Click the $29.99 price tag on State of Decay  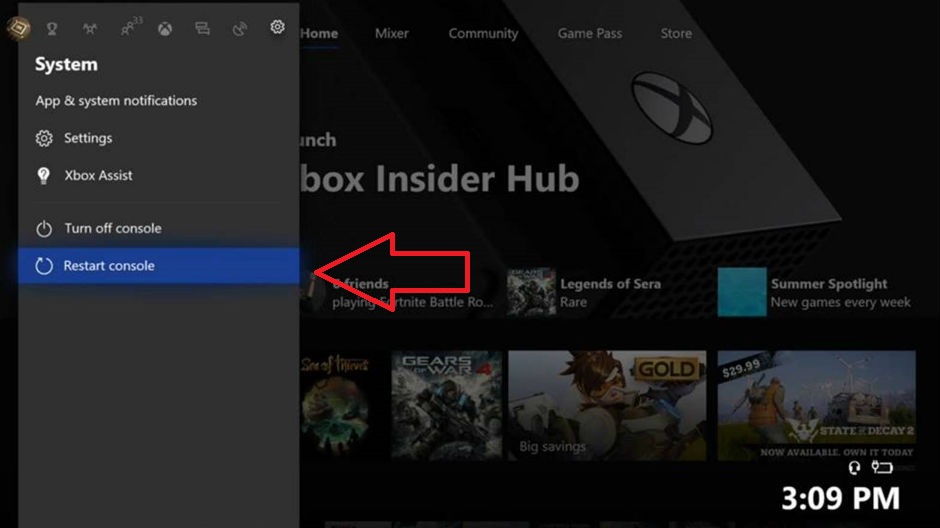[742, 367]
